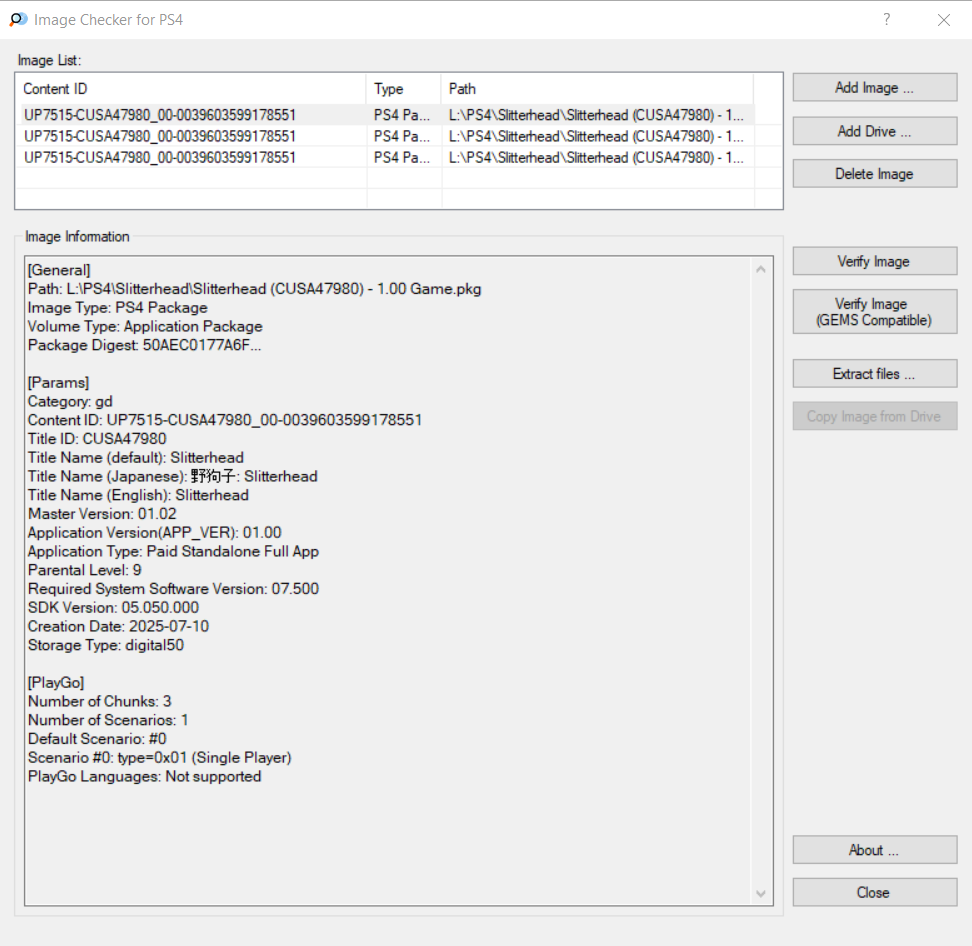The height and width of the screenshot is (946, 972).
Task: Start Verify Image (GEMS Compatible)
Action: pos(875,312)
